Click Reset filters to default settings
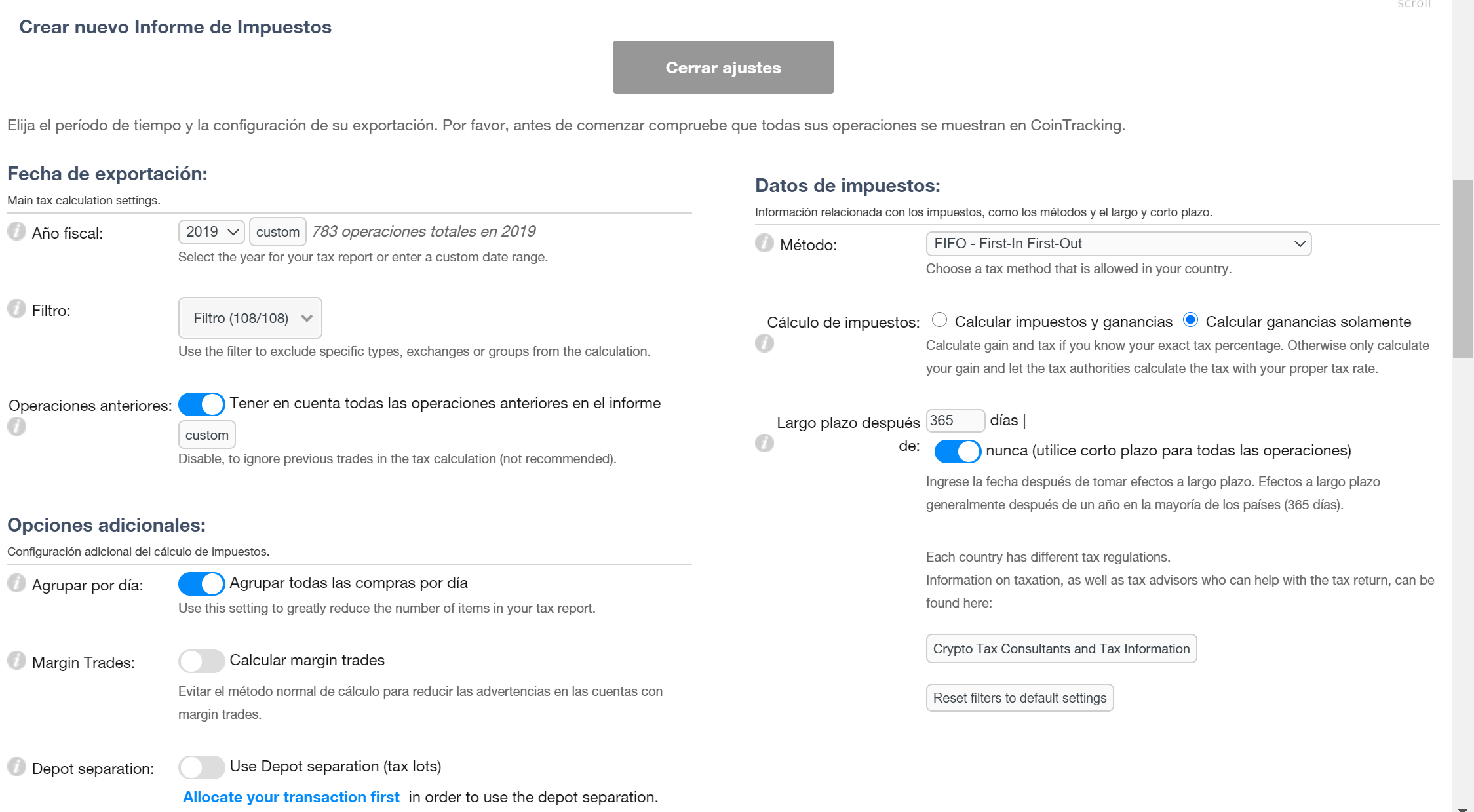 (1019, 698)
